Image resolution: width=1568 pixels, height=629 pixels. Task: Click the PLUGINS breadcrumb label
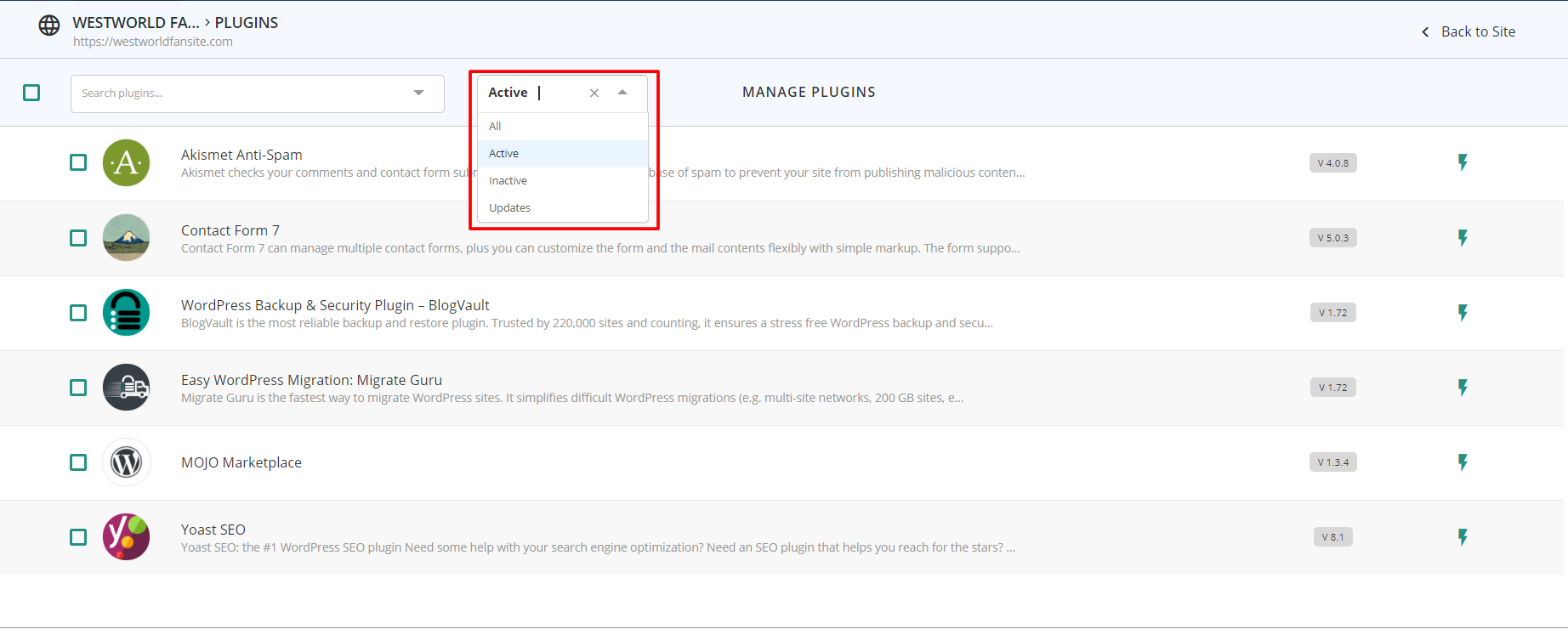pyautogui.click(x=247, y=23)
